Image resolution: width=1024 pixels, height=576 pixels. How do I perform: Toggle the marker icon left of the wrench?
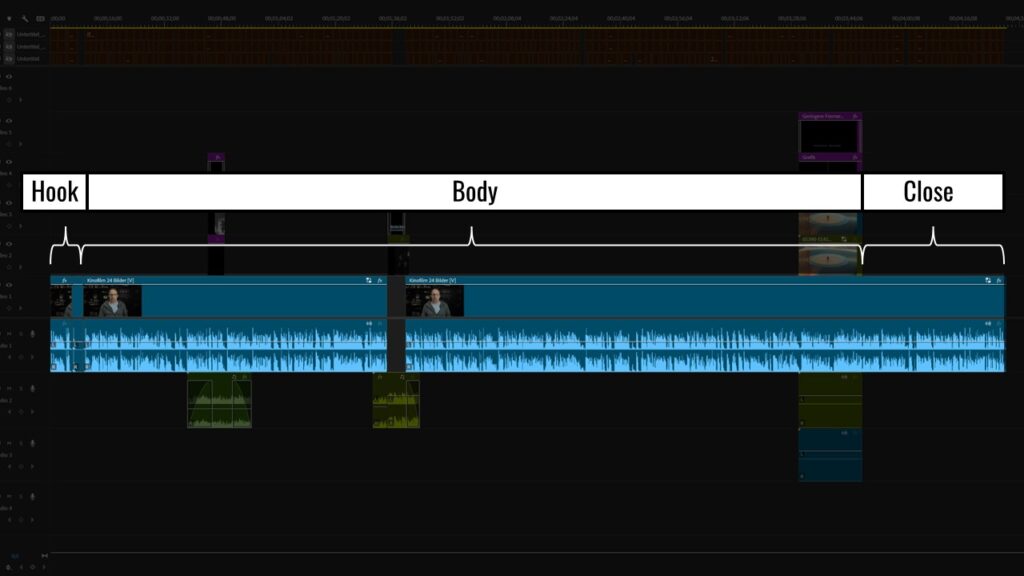click(10, 18)
